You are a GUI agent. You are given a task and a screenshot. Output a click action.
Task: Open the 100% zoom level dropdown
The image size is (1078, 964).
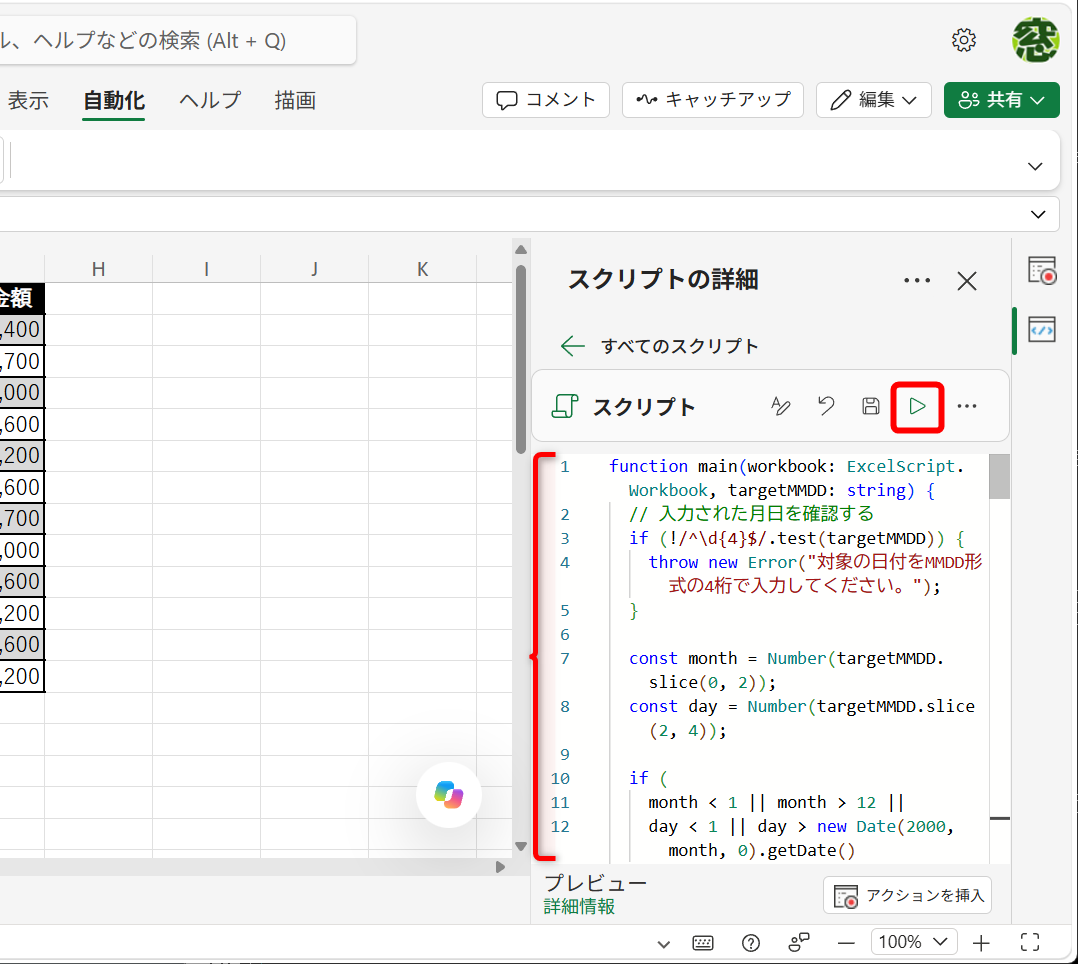pyautogui.click(x=914, y=942)
